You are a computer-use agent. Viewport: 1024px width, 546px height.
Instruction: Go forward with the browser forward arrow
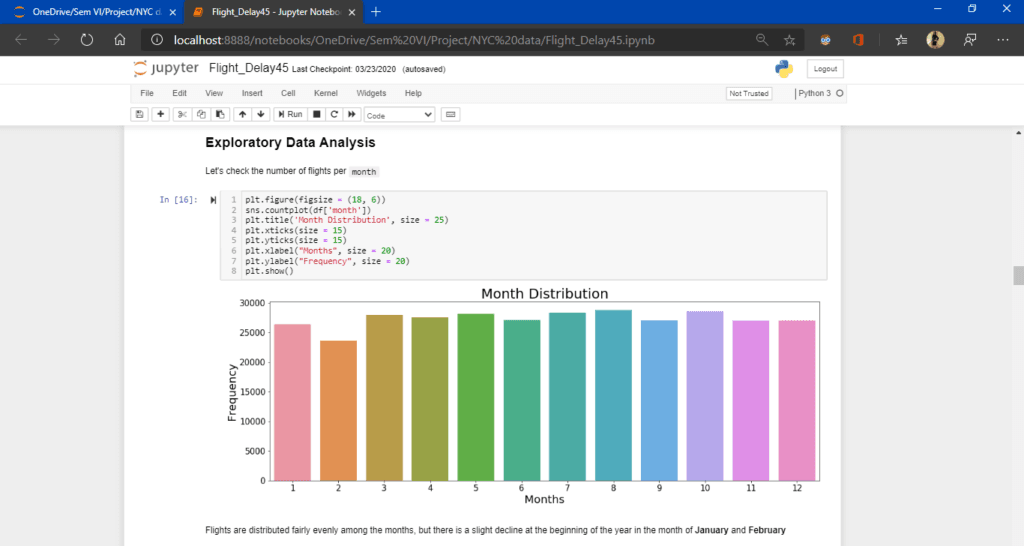[54, 40]
